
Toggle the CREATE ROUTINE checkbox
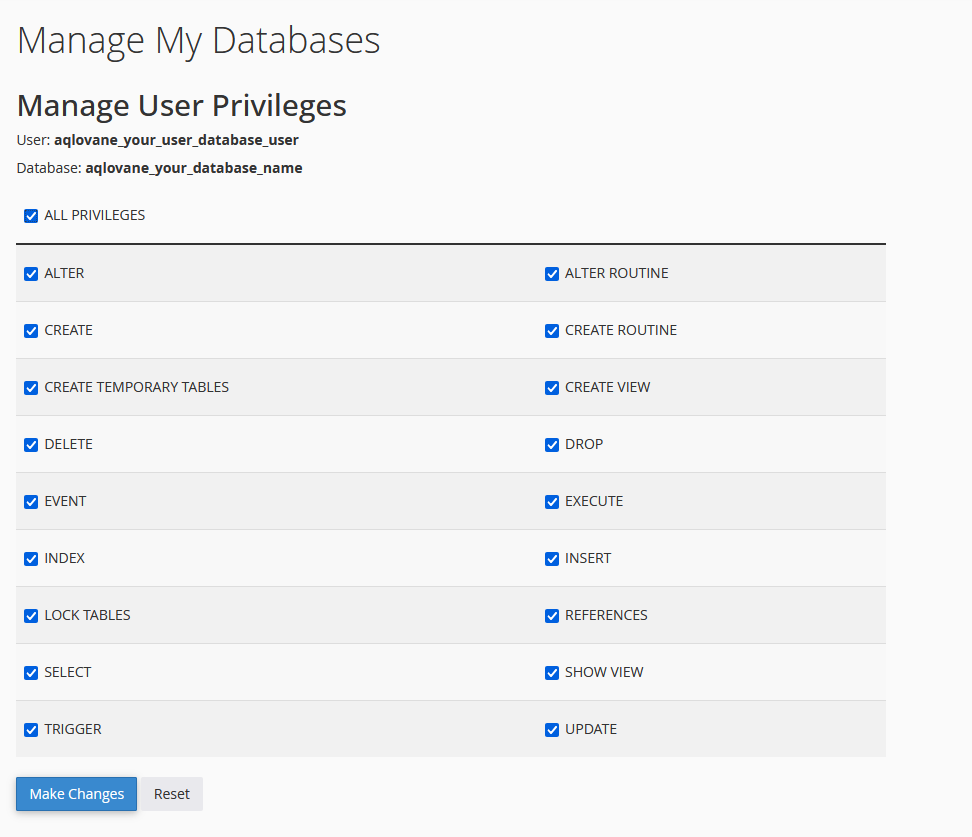pyautogui.click(x=552, y=331)
